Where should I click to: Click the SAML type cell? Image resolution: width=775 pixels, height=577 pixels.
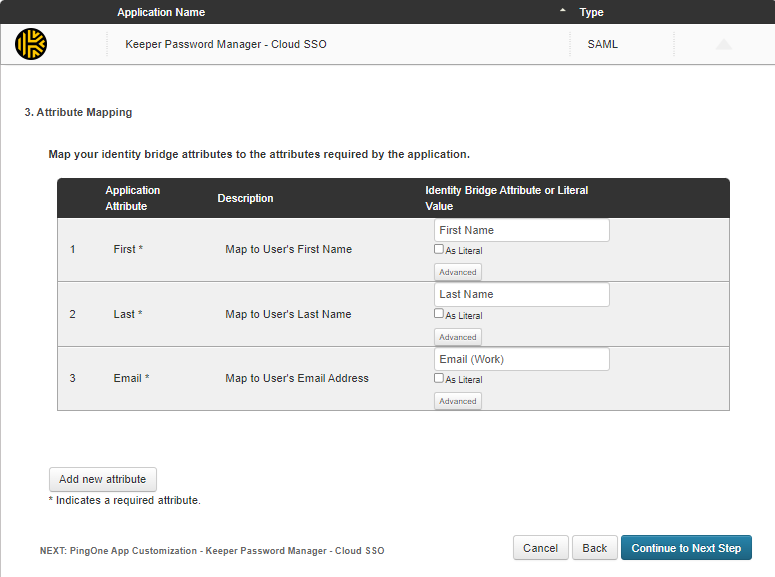pos(602,45)
